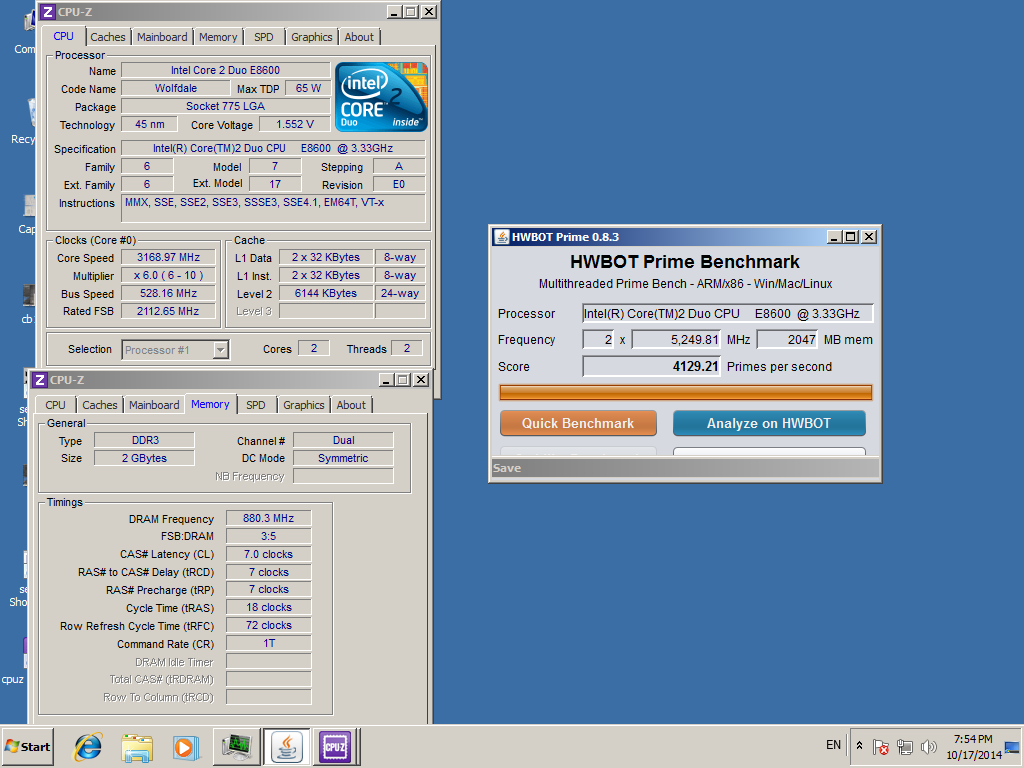The width and height of the screenshot is (1024, 768).
Task: Click the Analyze on HWBOT button
Action: (769, 423)
